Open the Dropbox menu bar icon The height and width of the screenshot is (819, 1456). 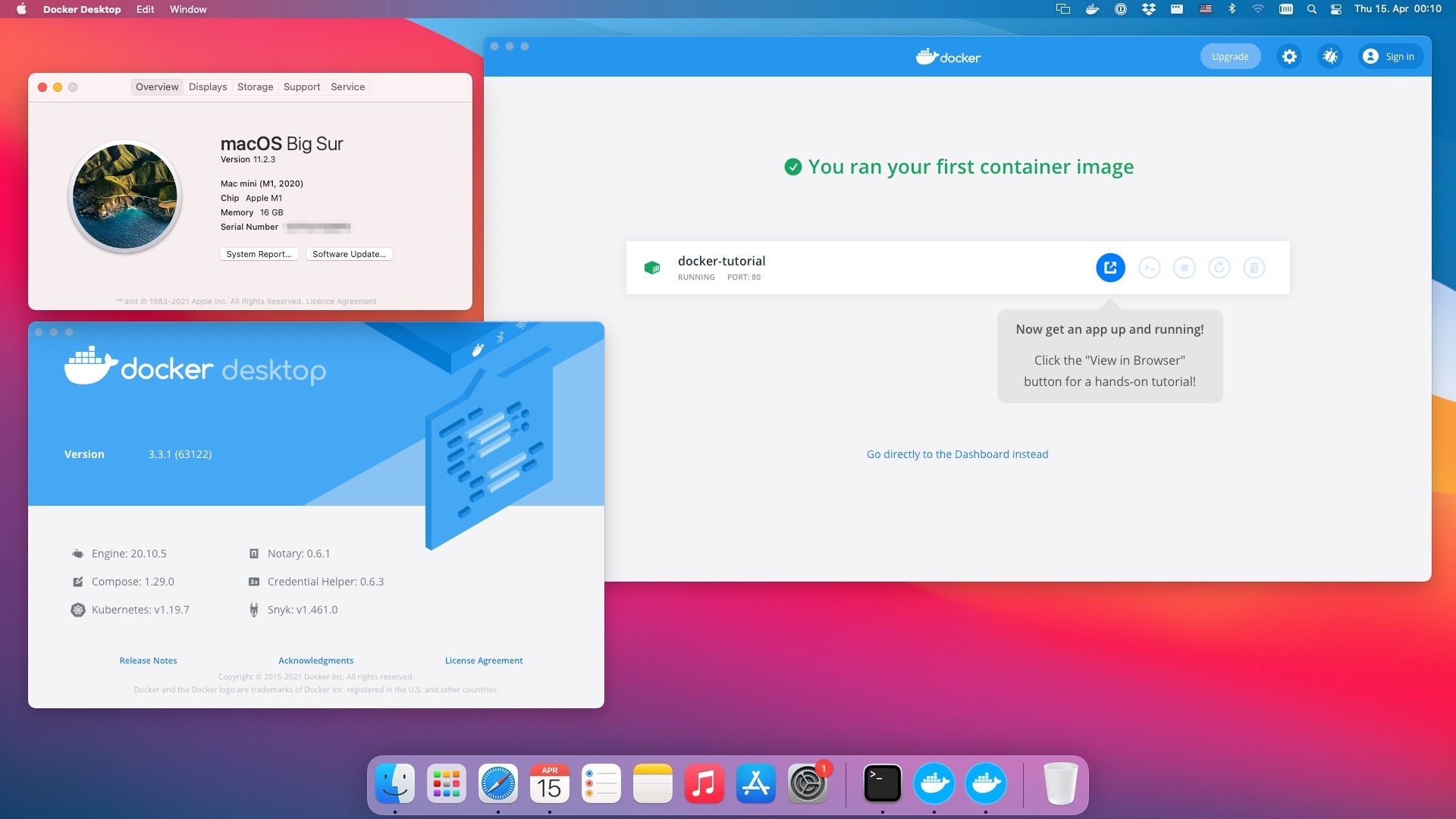click(x=1147, y=9)
